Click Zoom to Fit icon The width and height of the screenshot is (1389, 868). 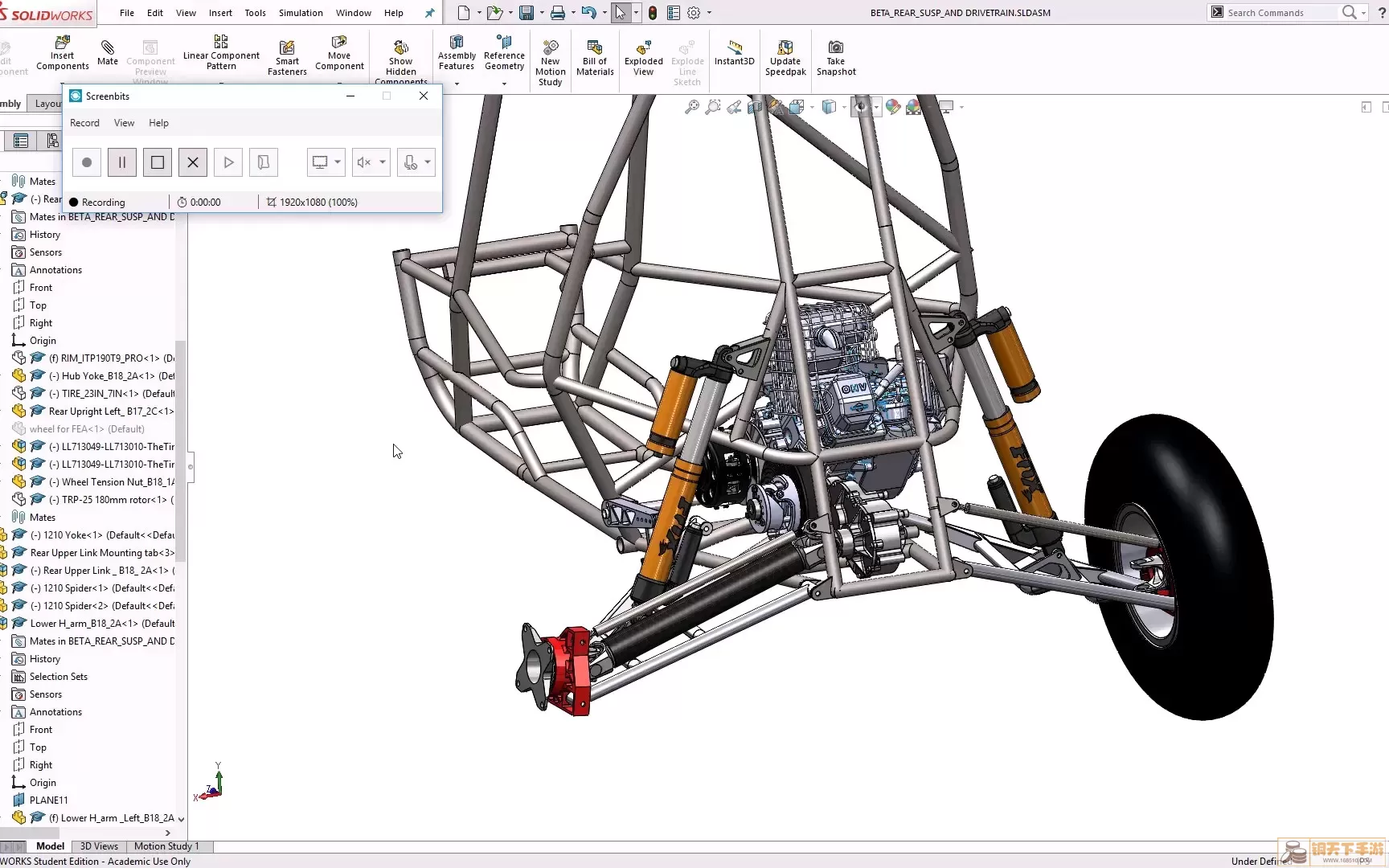pyautogui.click(x=691, y=107)
